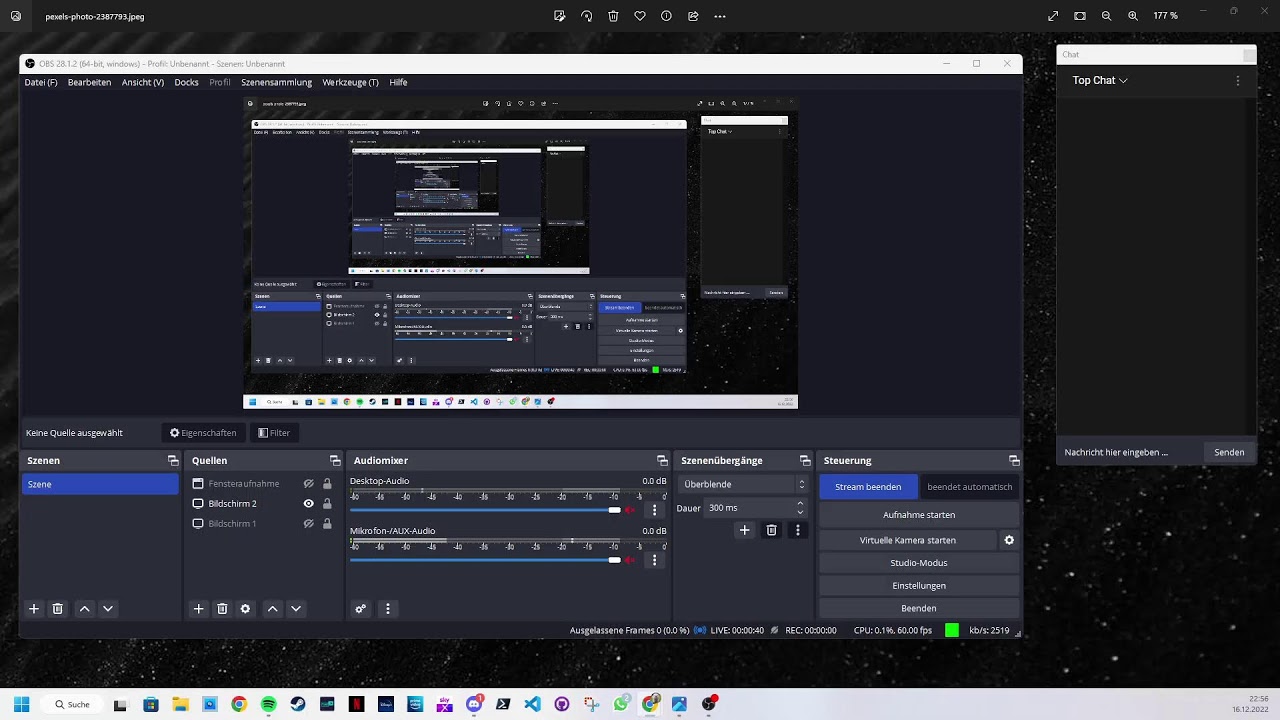Open Werkzeuge (T) menu
The height and width of the screenshot is (720, 1280).
tap(350, 82)
